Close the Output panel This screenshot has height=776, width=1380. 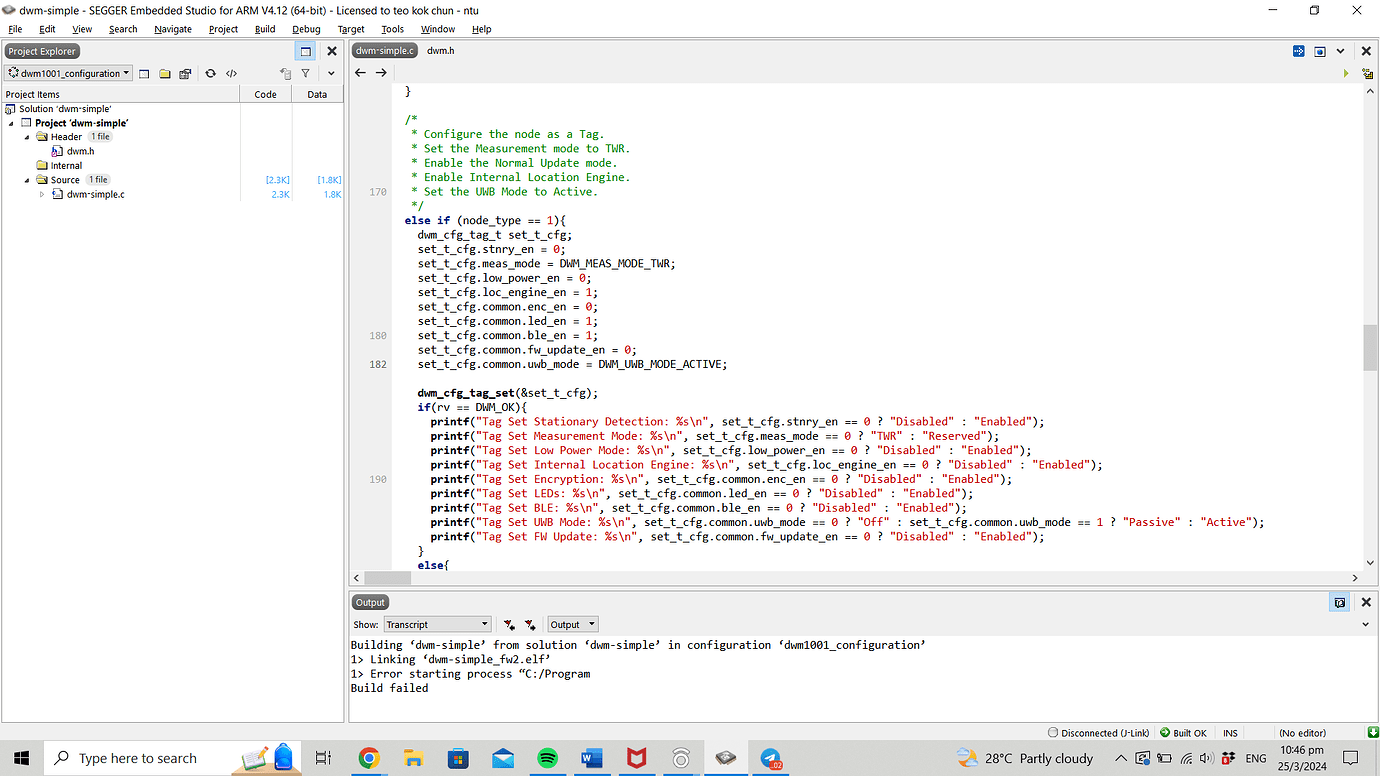point(1366,602)
